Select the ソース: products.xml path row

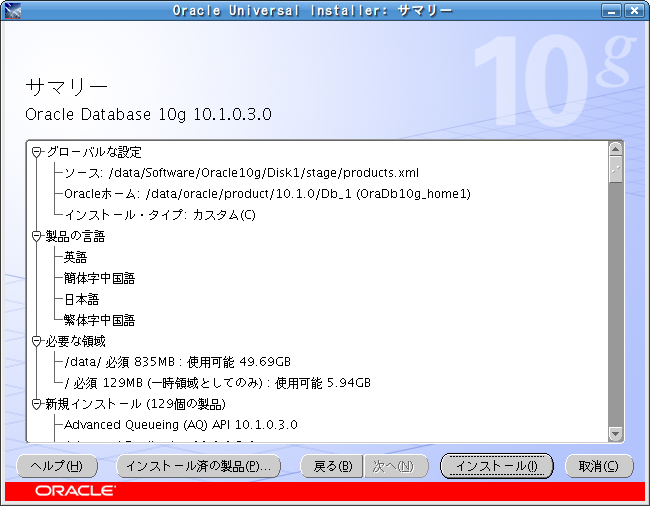coord(242,173)
